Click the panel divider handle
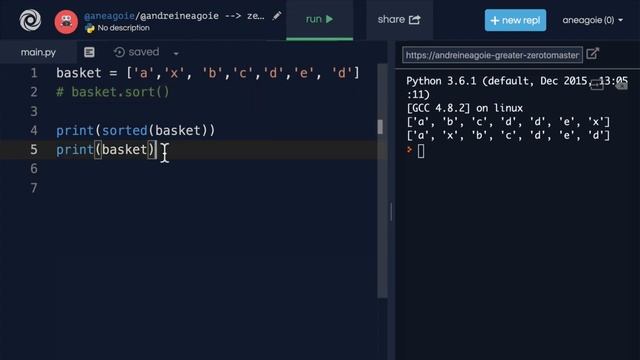Viewport: 640px width, 360px height. [391, 212]
